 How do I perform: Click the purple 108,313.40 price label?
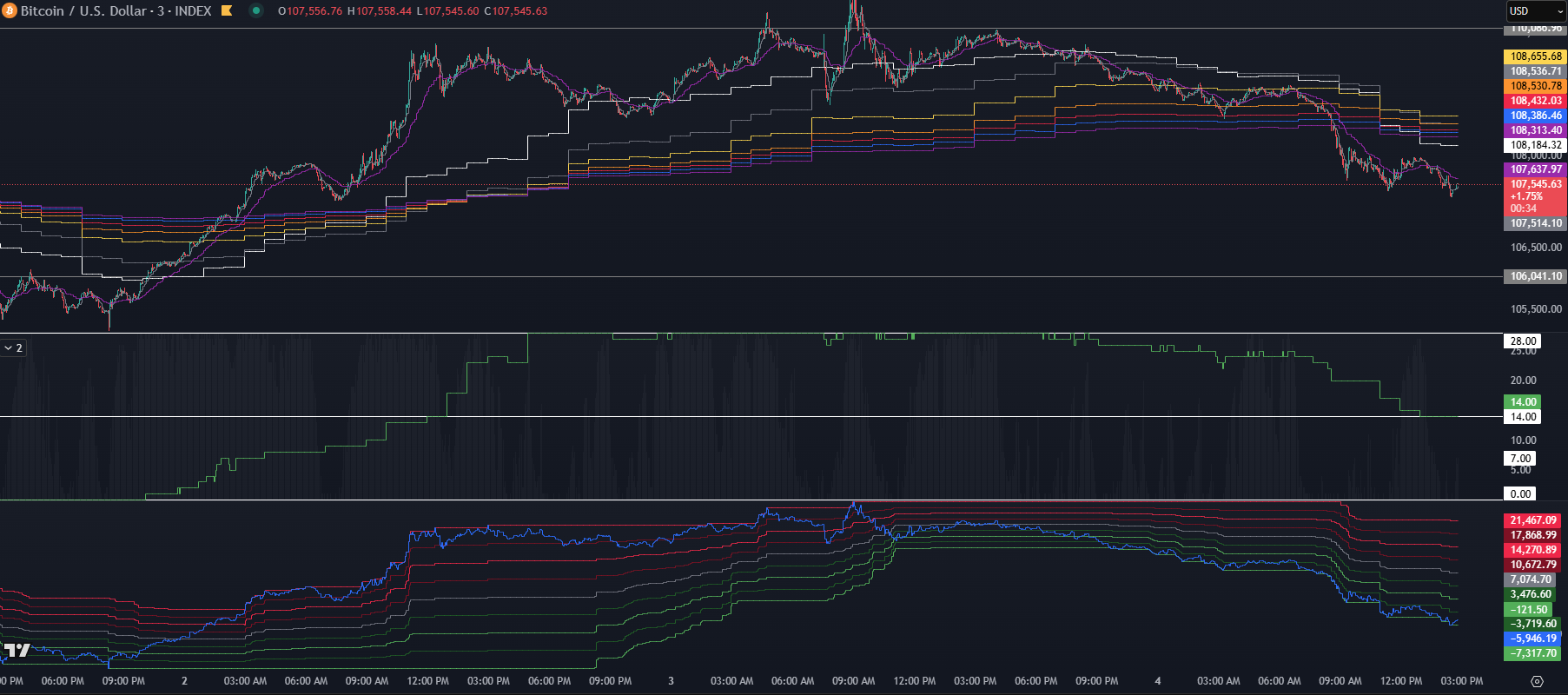1535,130
